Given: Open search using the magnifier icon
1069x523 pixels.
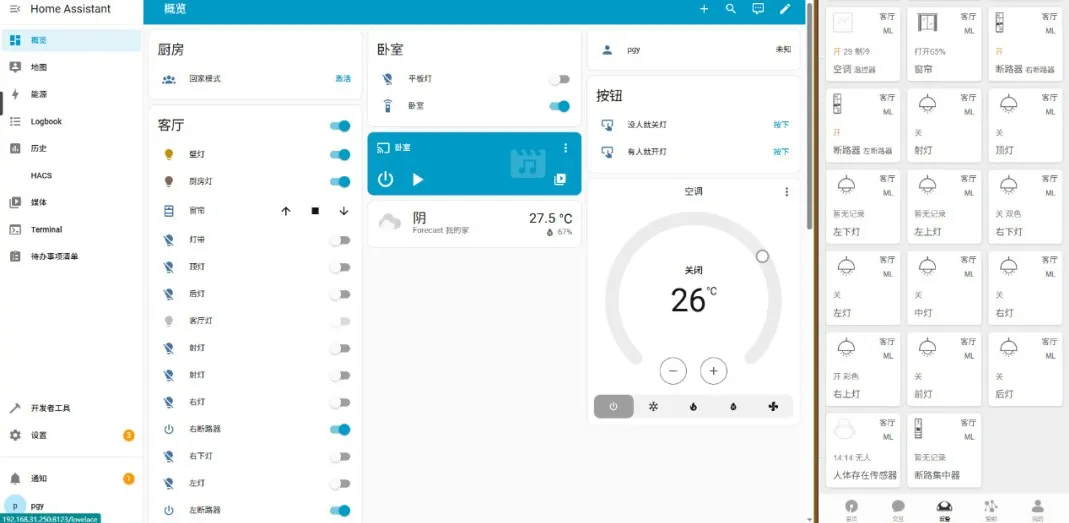Looking at the screenshot, I should pyautogui.click(x=731, y=9).
